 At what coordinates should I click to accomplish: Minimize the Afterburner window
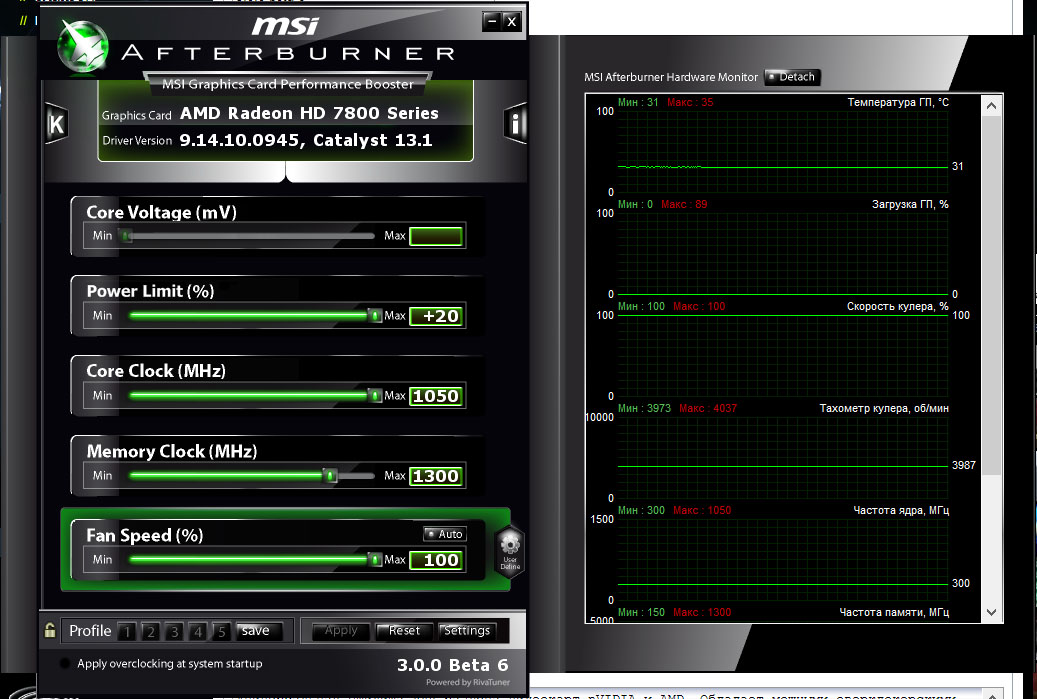pyautogui.click(x=491, y=22)
